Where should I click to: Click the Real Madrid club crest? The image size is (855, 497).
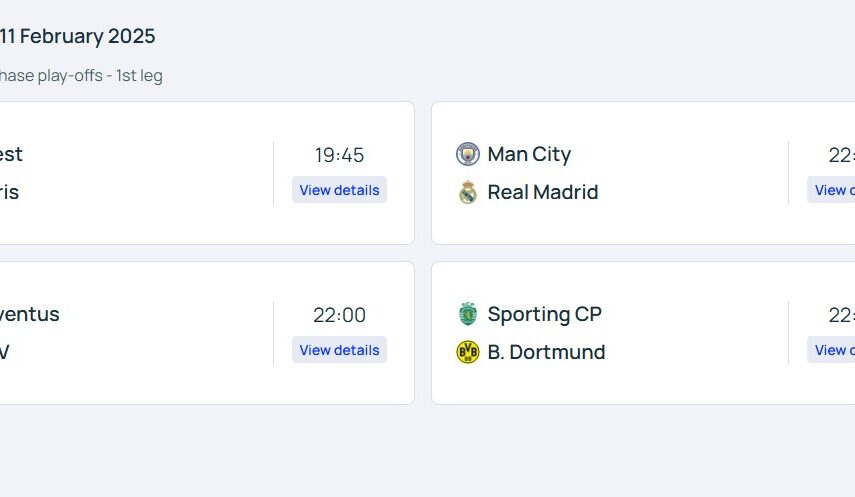pyautogui.click(x=467, y=192)
